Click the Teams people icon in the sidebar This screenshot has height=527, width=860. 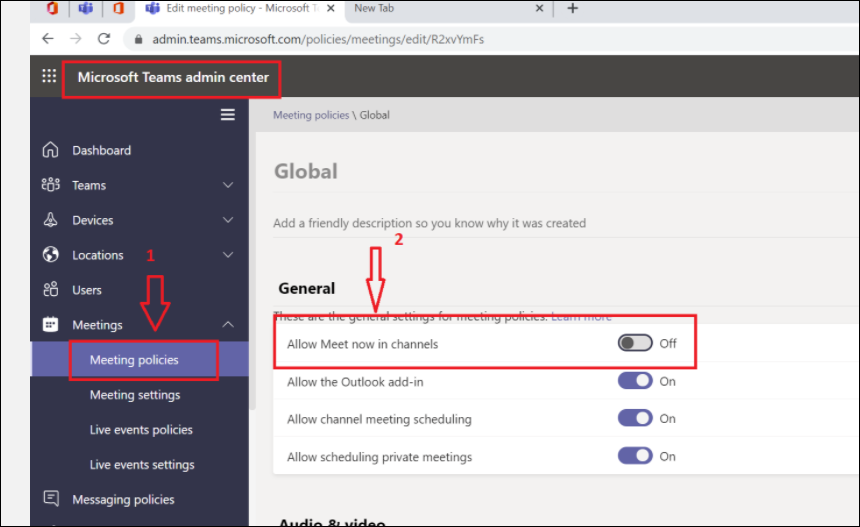pos(50,185)
